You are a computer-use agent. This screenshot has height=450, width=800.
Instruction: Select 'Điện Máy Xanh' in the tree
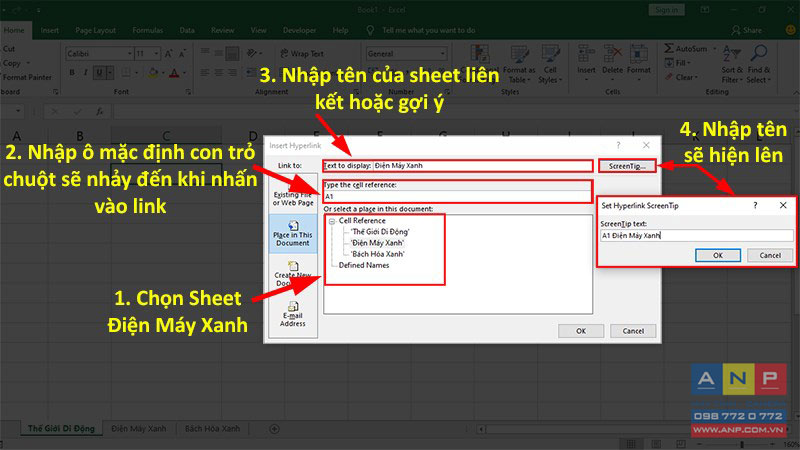click(377, 243)
